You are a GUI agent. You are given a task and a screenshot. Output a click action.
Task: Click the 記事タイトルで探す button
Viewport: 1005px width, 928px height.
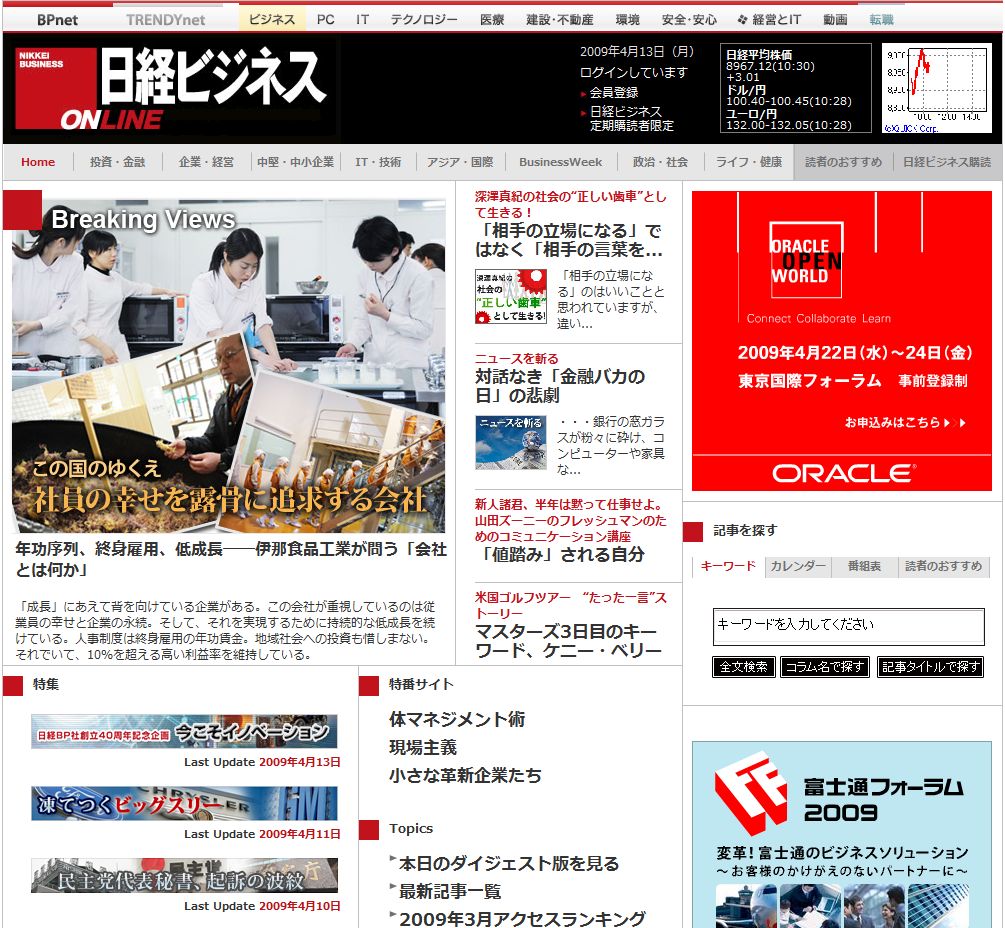931,667
